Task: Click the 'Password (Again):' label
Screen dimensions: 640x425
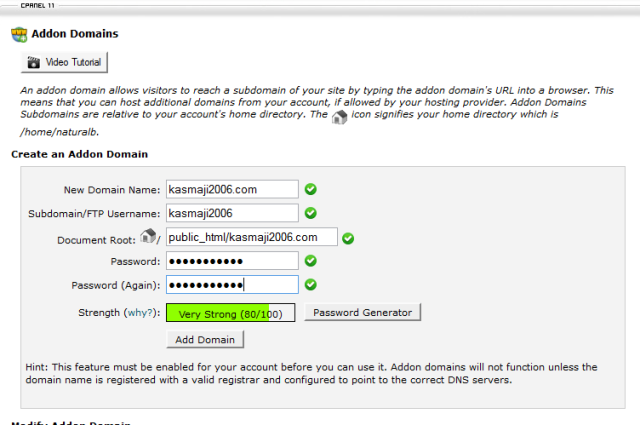Action: coord(116,285)
